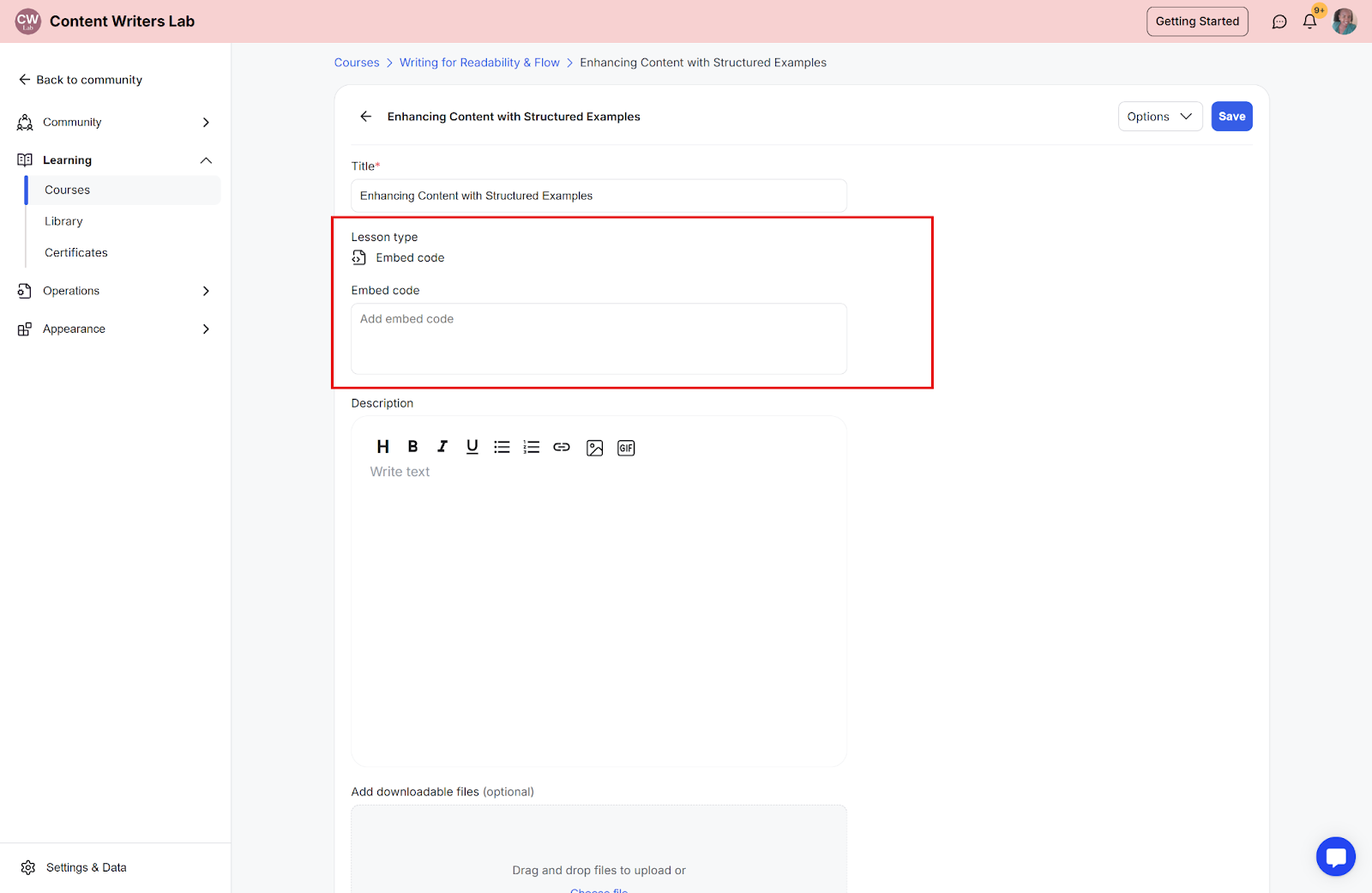
Task: Insert a numbered list
Action: pyautogui.click(x=532, y=447)
